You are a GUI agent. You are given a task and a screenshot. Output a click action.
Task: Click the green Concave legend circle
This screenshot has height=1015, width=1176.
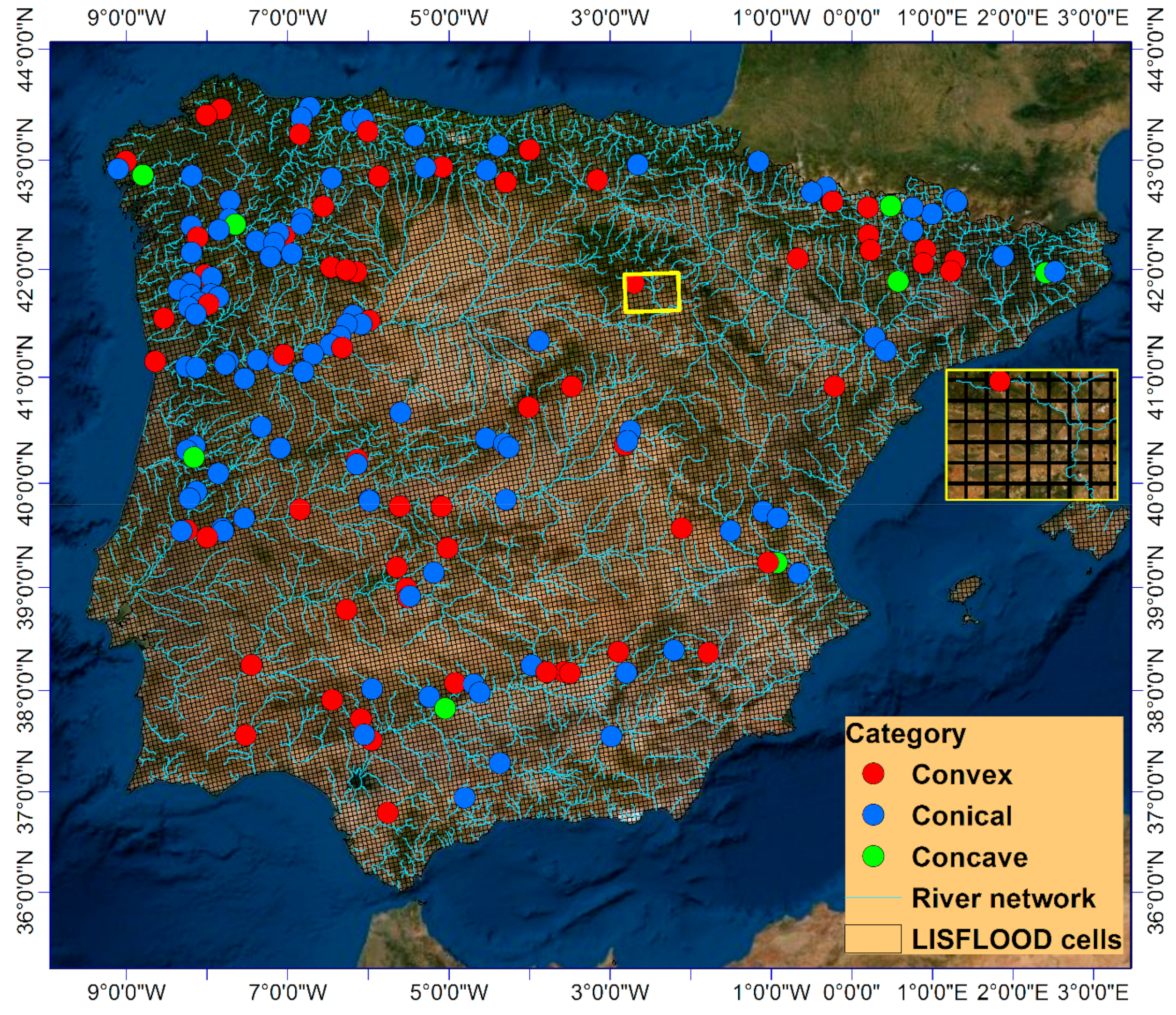pyautogui.click(x=873, y=856)
